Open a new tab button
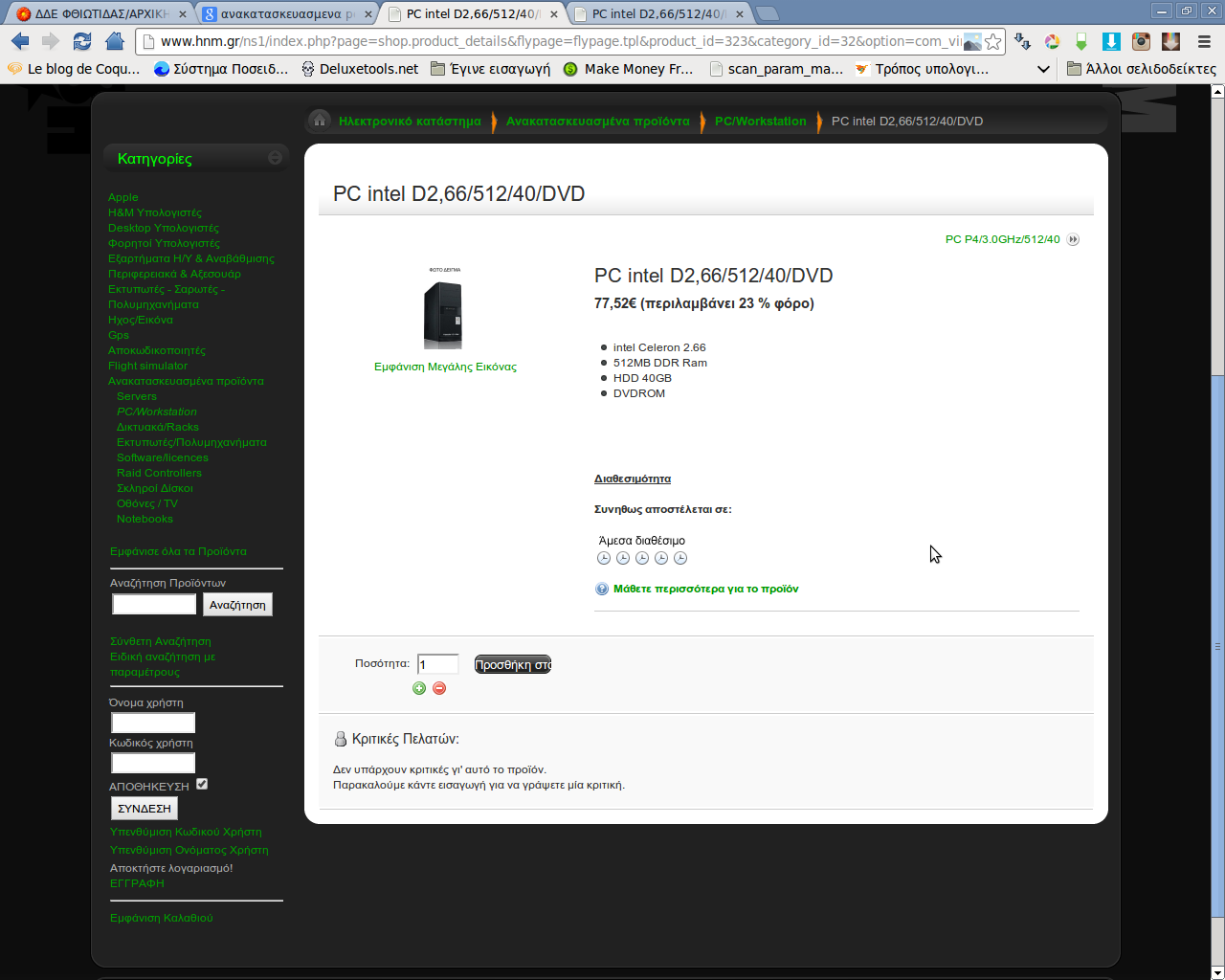 [768, 13]
